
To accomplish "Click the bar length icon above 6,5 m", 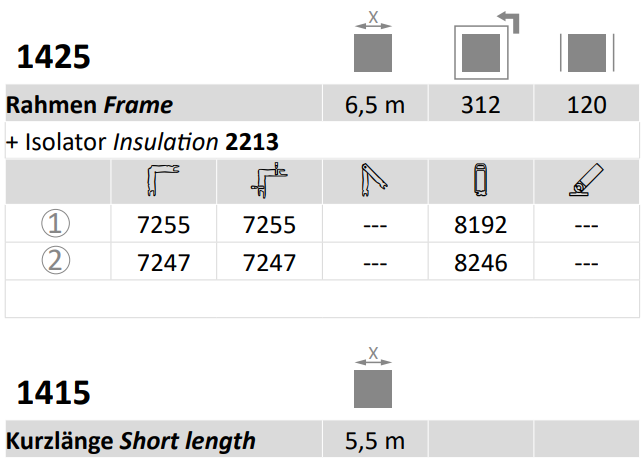I will tap(373, 41).
